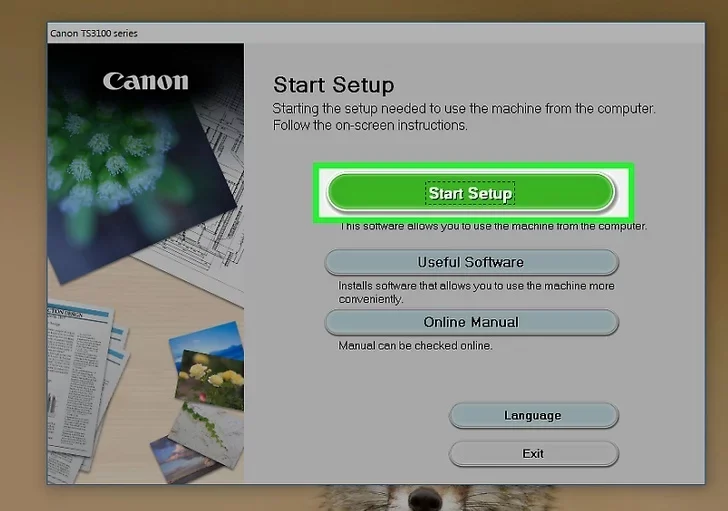This screenshot has width=728, height=511.
Task: Click 'This software allows you to use' text
Action: (x=494, y=226)
